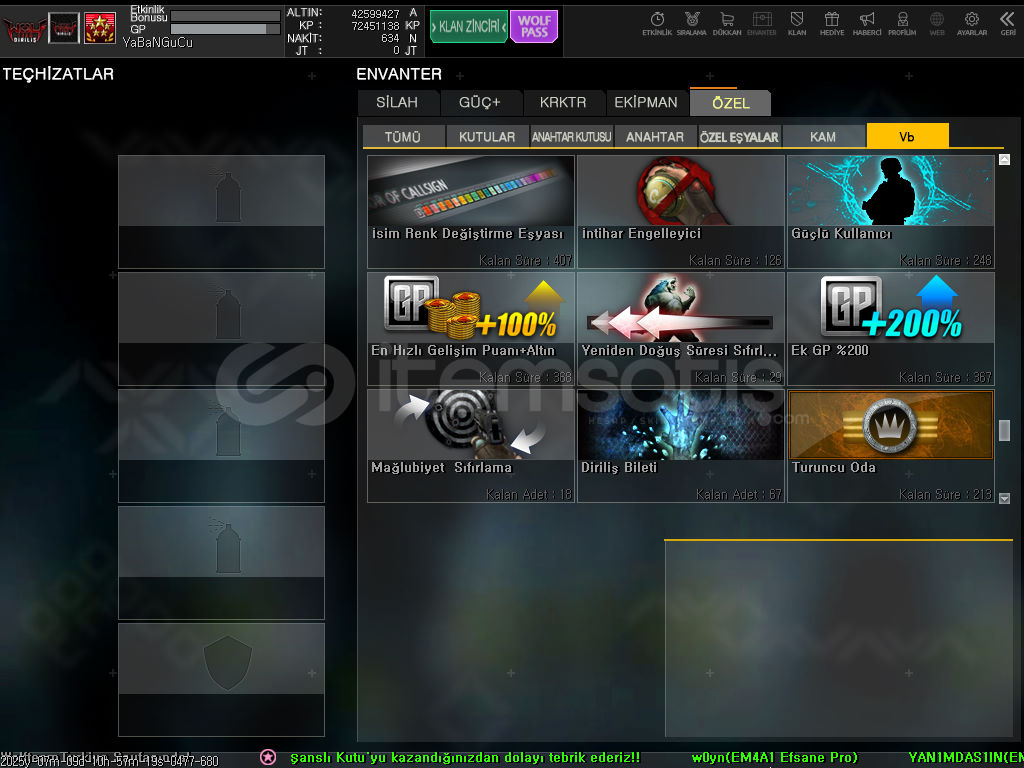
Task: Click the clan emblem beside the logo
Action: (x=64, y=28)
